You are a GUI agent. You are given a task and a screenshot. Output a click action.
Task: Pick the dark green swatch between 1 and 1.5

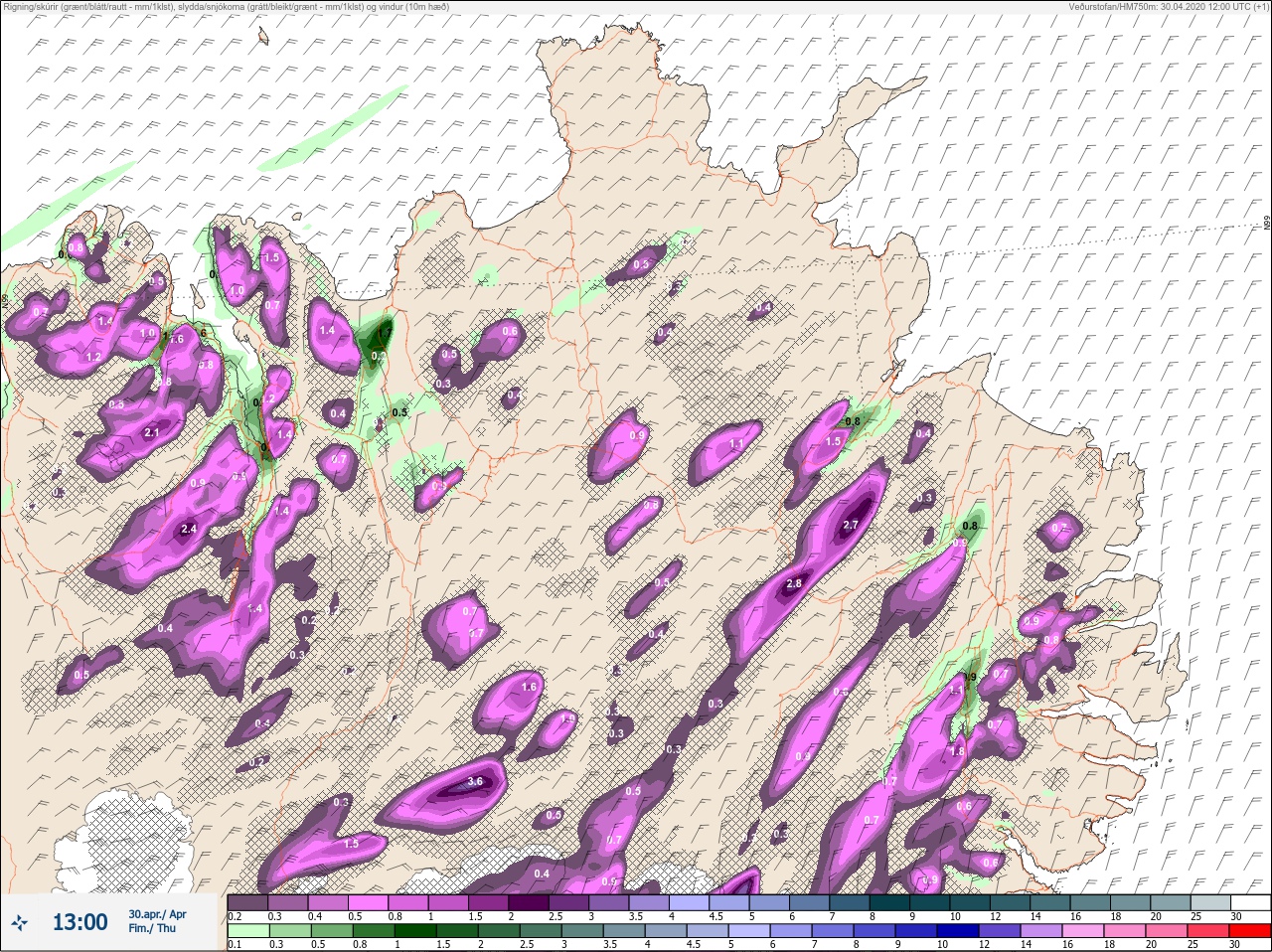(414, 931)
